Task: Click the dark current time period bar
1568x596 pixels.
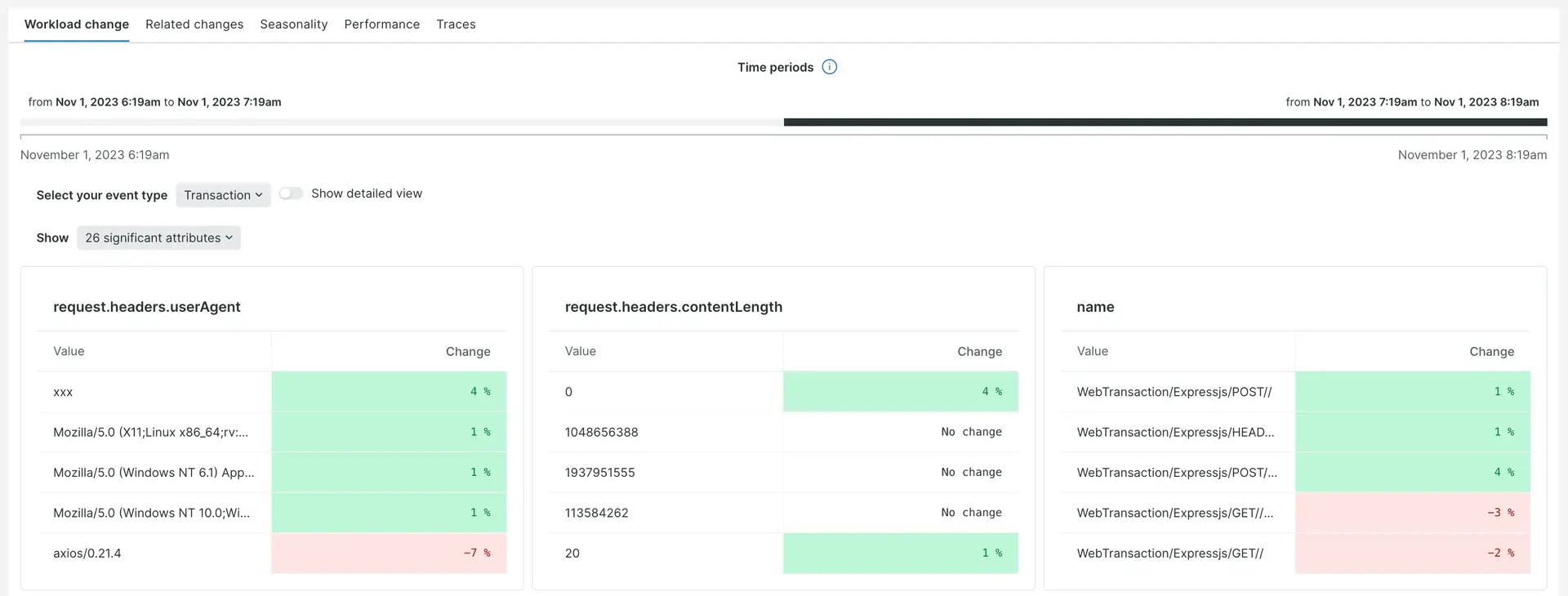Action: point(1165,122)
